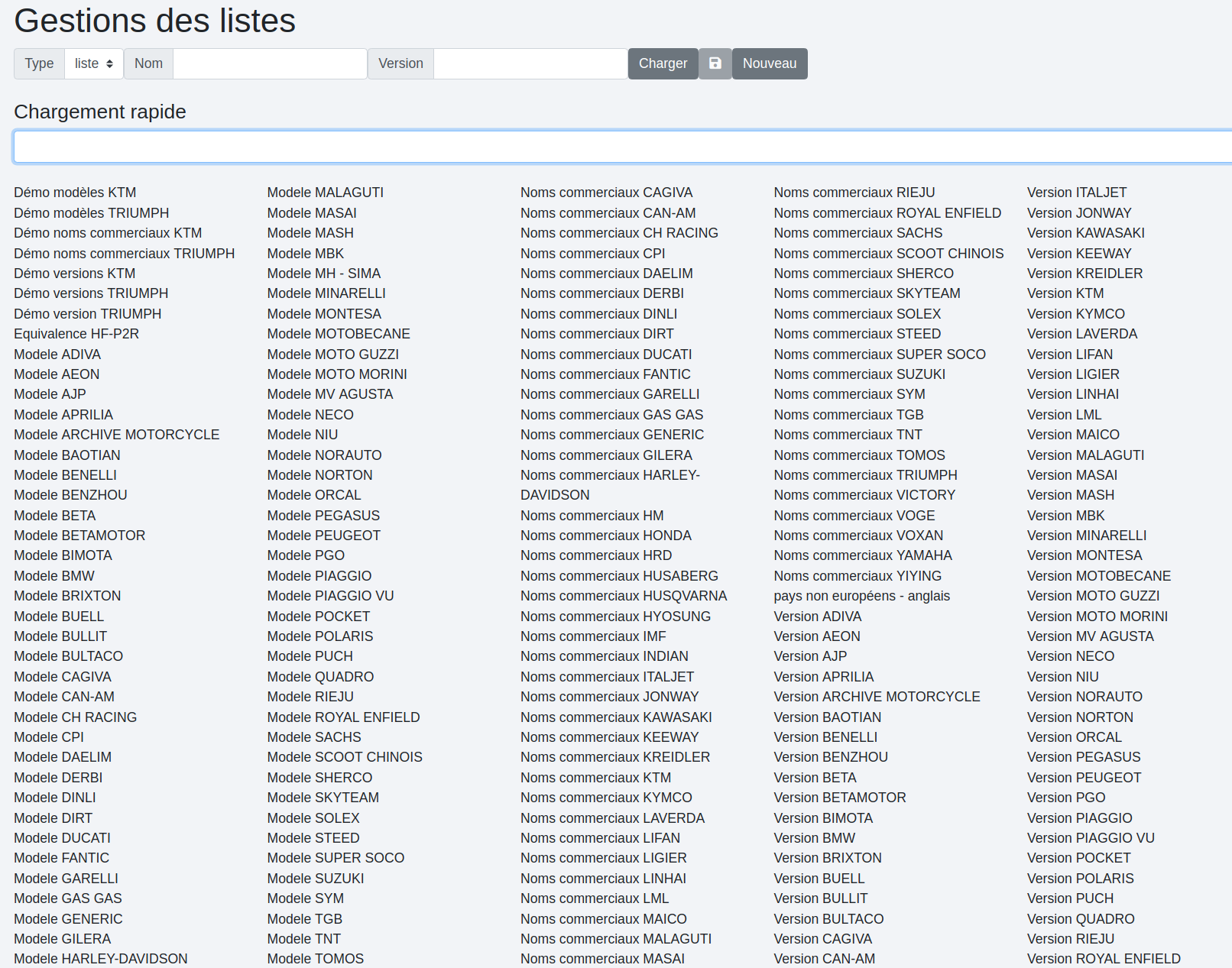The image size is (1232, 968).
Task: Click Noms commerciaux YAMAHA link
Action: tap(862, 555)
